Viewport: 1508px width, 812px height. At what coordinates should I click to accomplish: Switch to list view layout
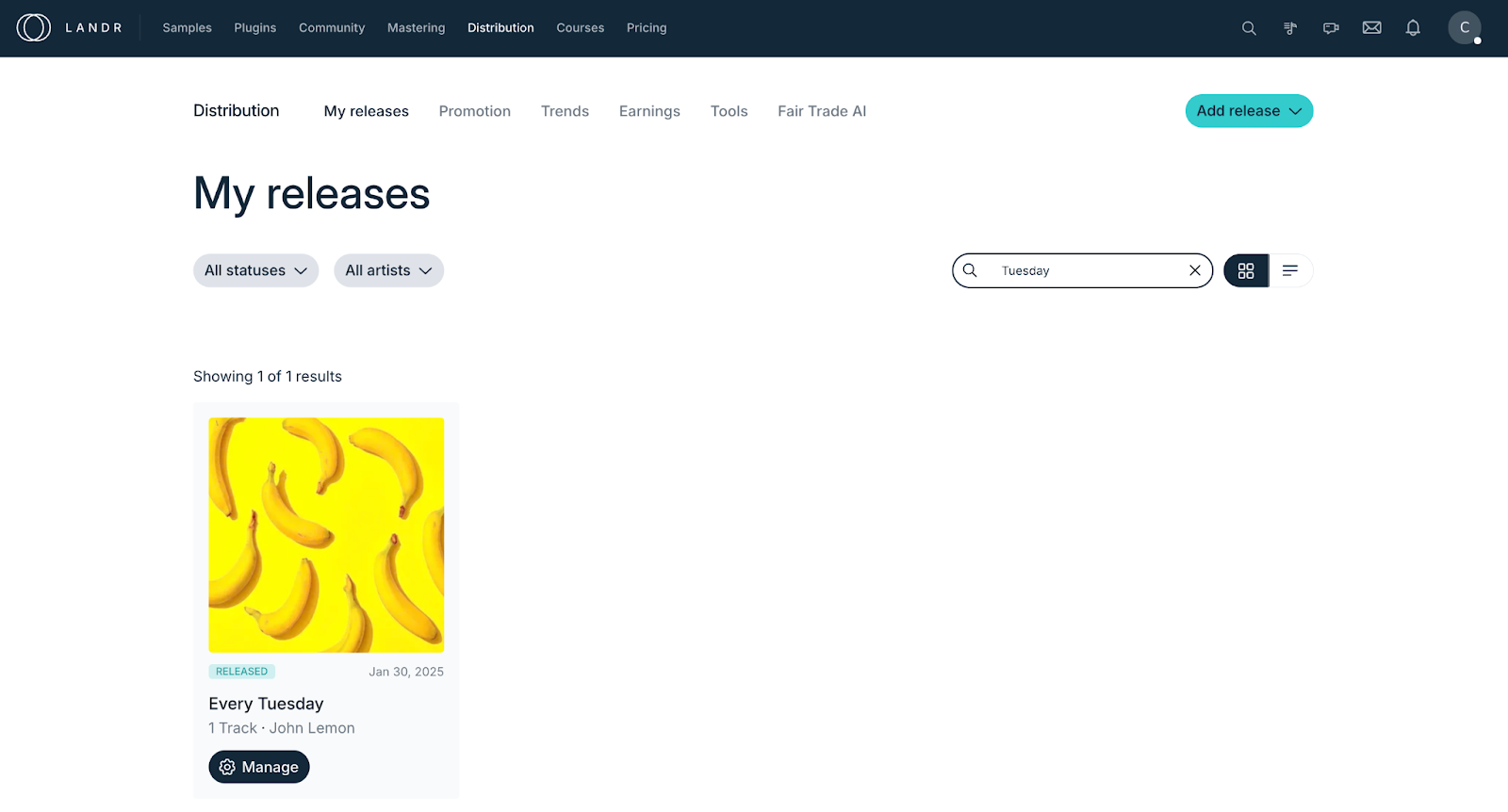[1290, 270]
